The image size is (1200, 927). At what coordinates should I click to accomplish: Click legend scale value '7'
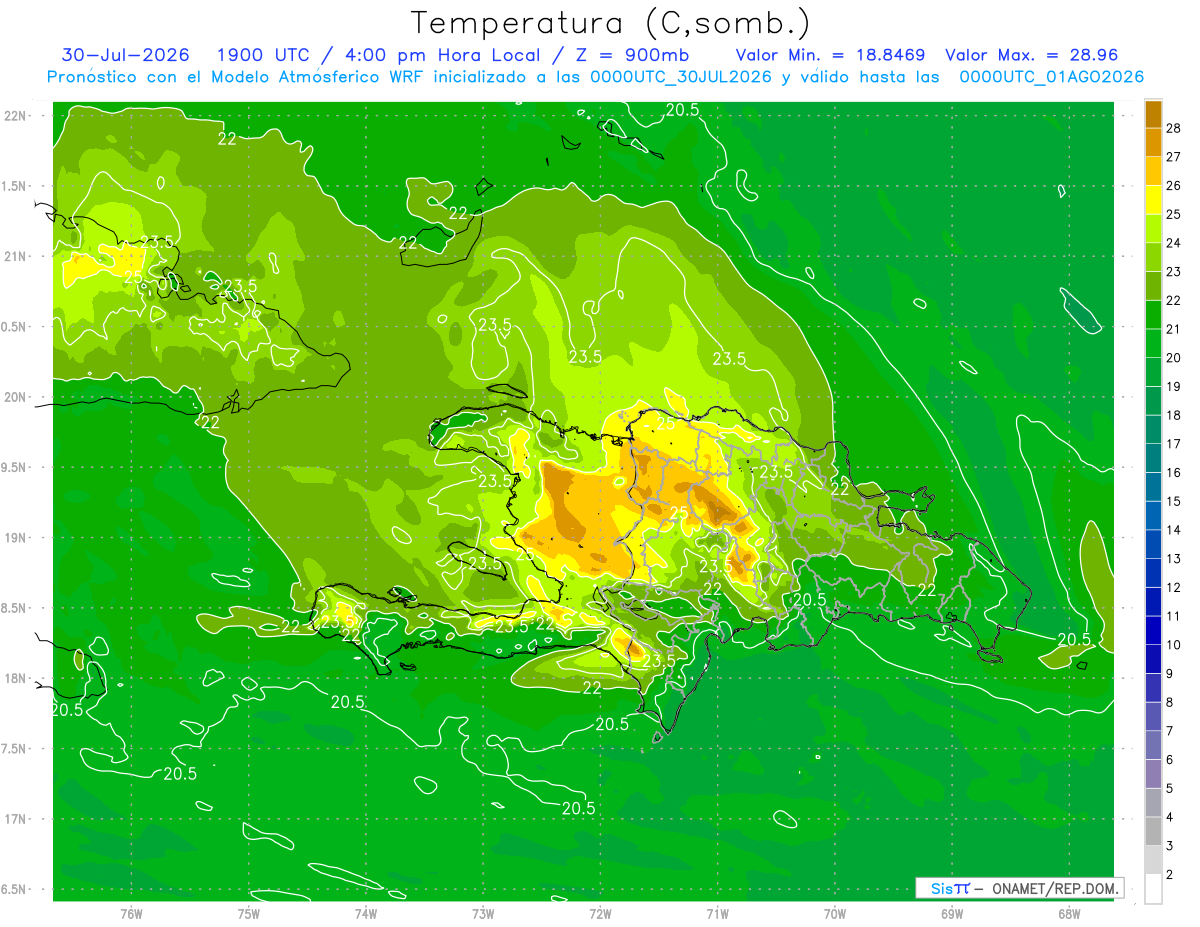[x=1171, y=731]
